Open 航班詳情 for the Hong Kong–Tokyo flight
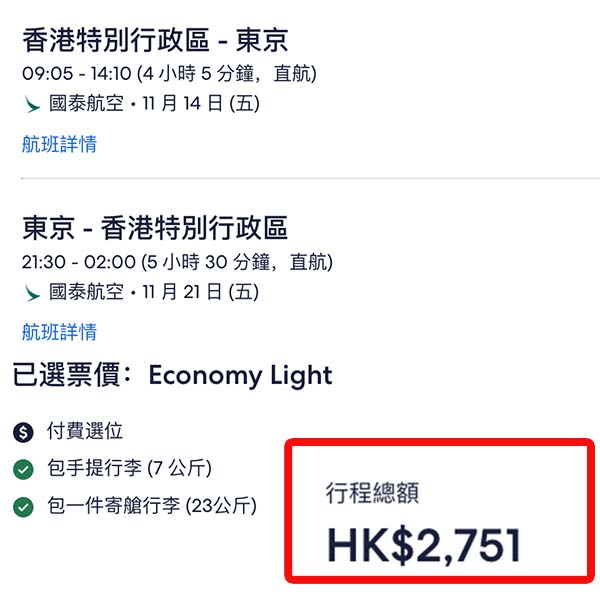Screen dimensions: 600x600 click(x=60, y=144)
